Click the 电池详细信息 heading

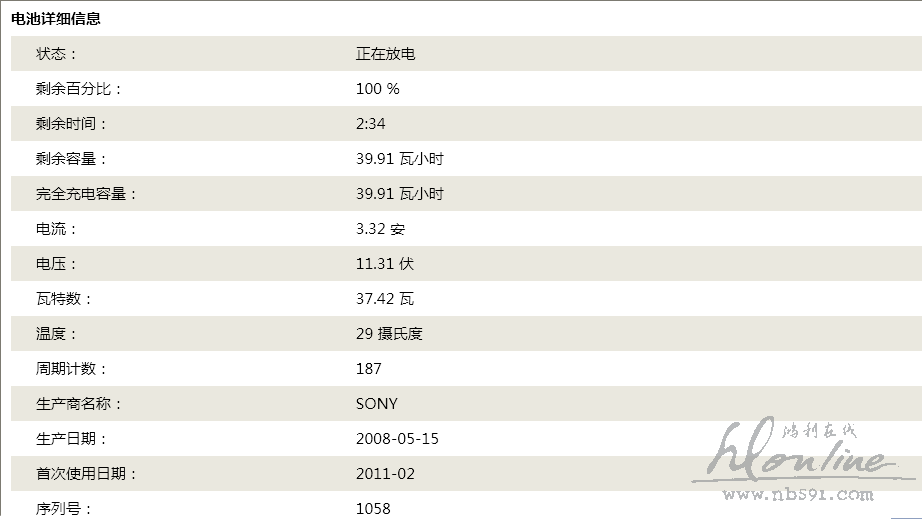pyautogui.click(x=56, y=19)
